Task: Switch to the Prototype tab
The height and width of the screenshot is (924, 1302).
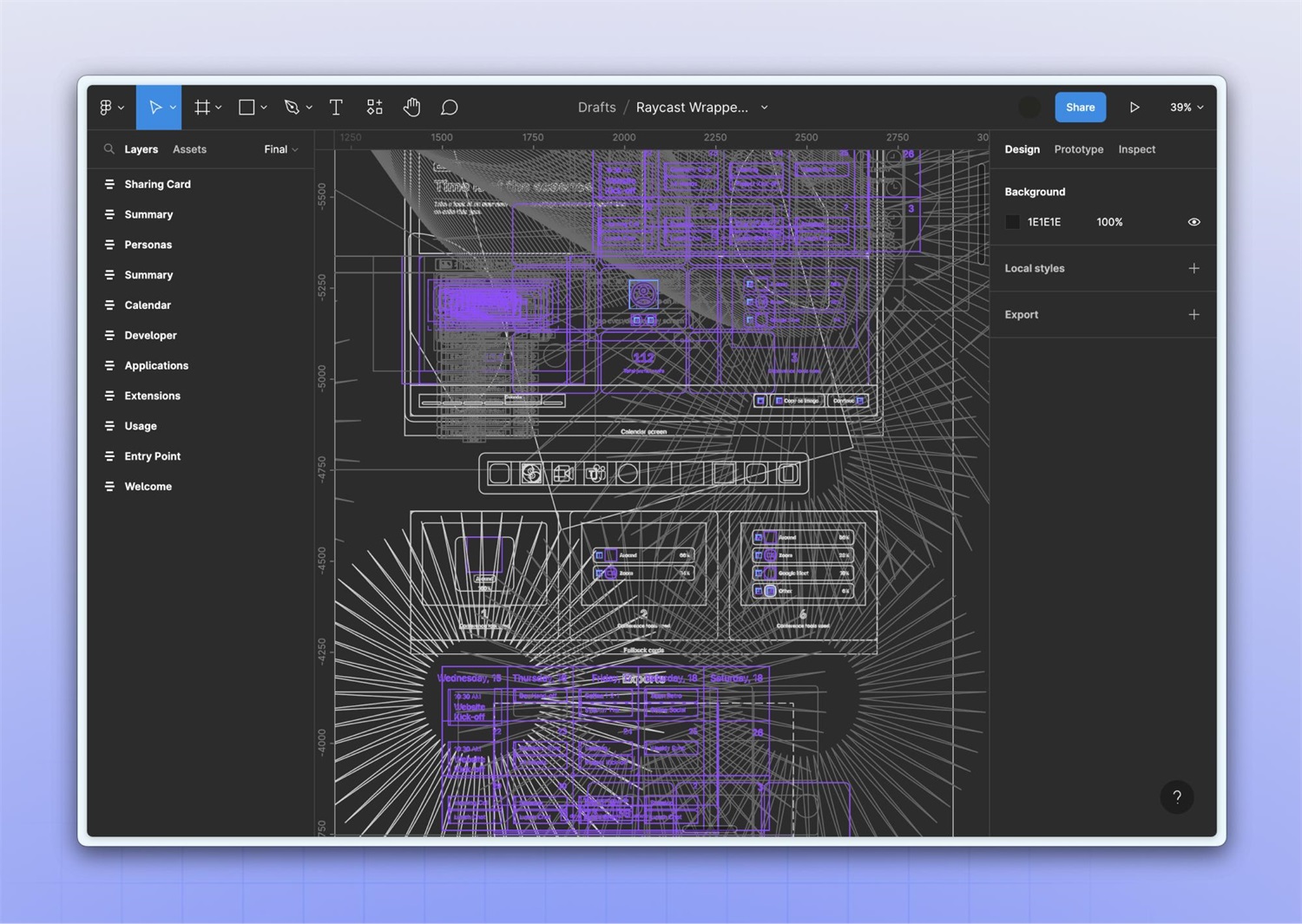Action: [x=1078, y=149]
